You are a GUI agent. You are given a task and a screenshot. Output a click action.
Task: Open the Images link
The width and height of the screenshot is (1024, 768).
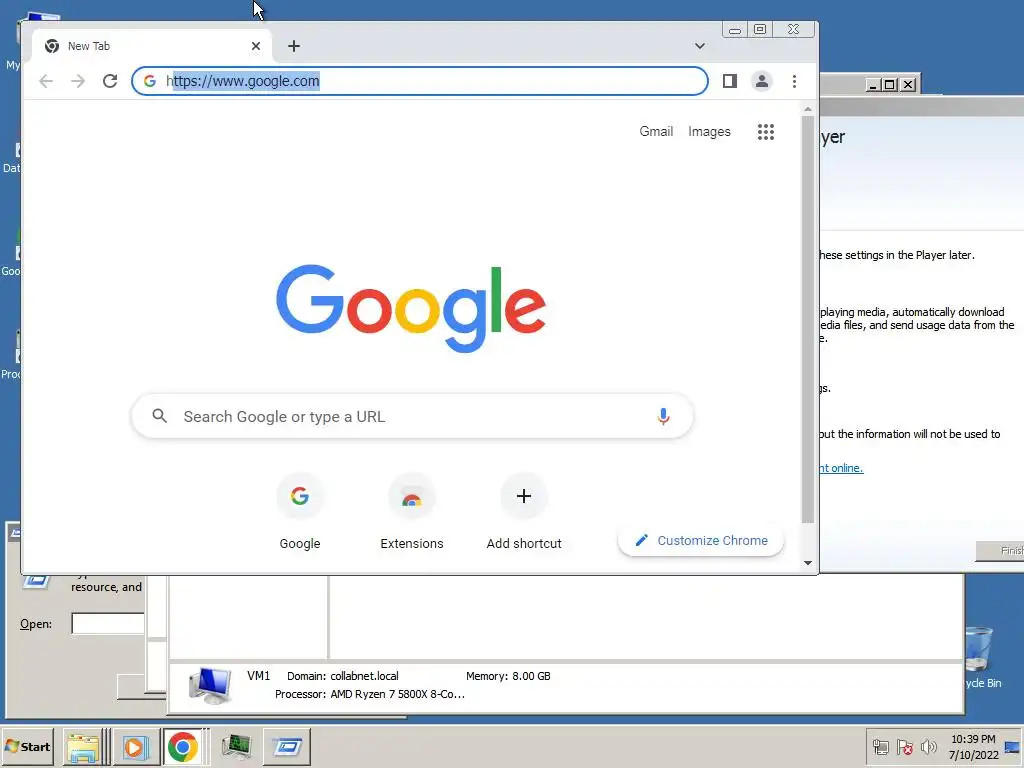click(x=709, y=131)
